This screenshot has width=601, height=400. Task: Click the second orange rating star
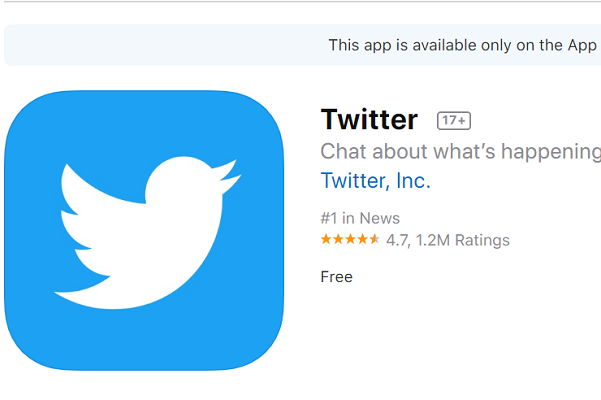pos(338,239)
